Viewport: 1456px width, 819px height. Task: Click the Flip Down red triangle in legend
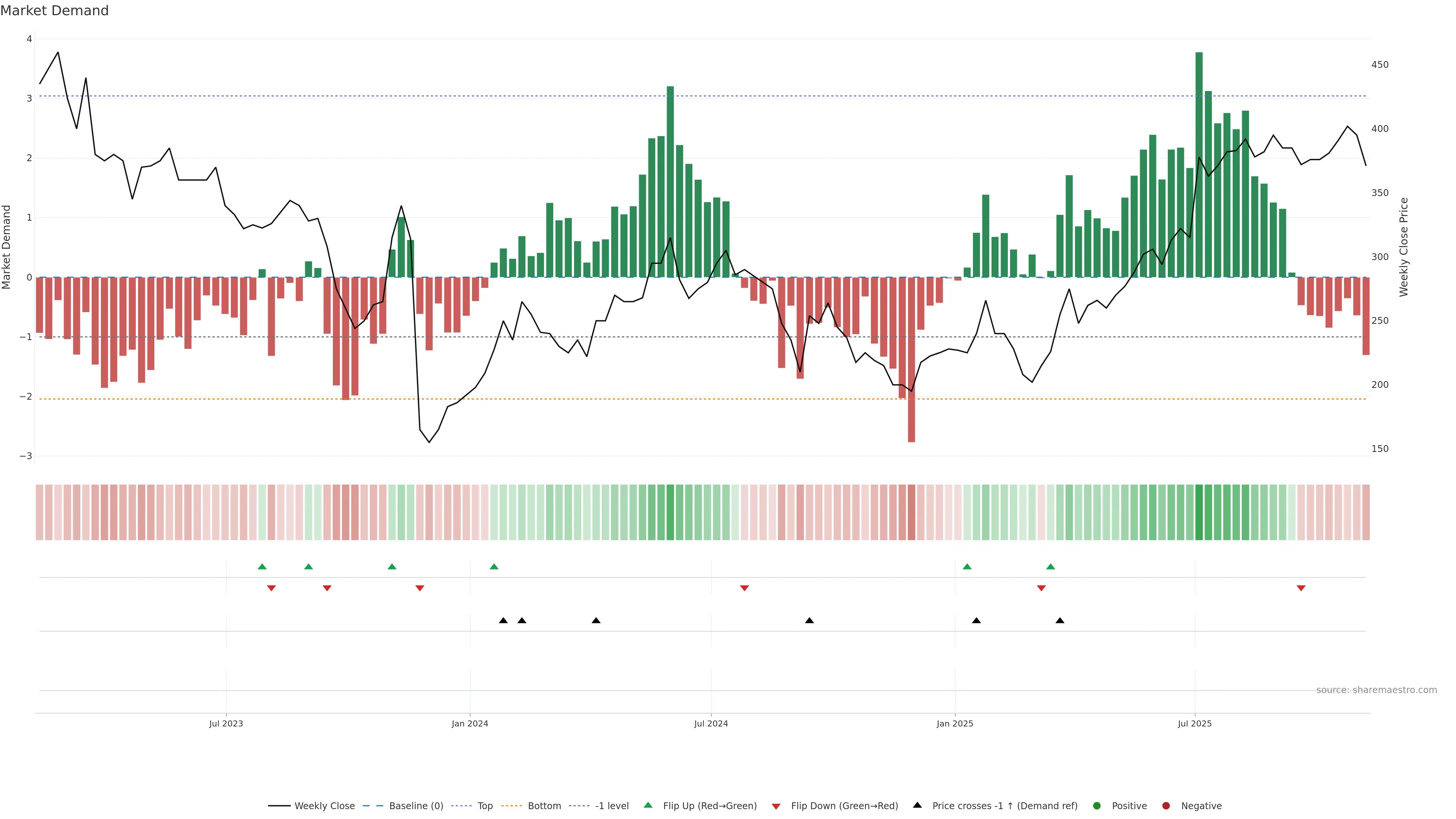click(x=776, y=806)
